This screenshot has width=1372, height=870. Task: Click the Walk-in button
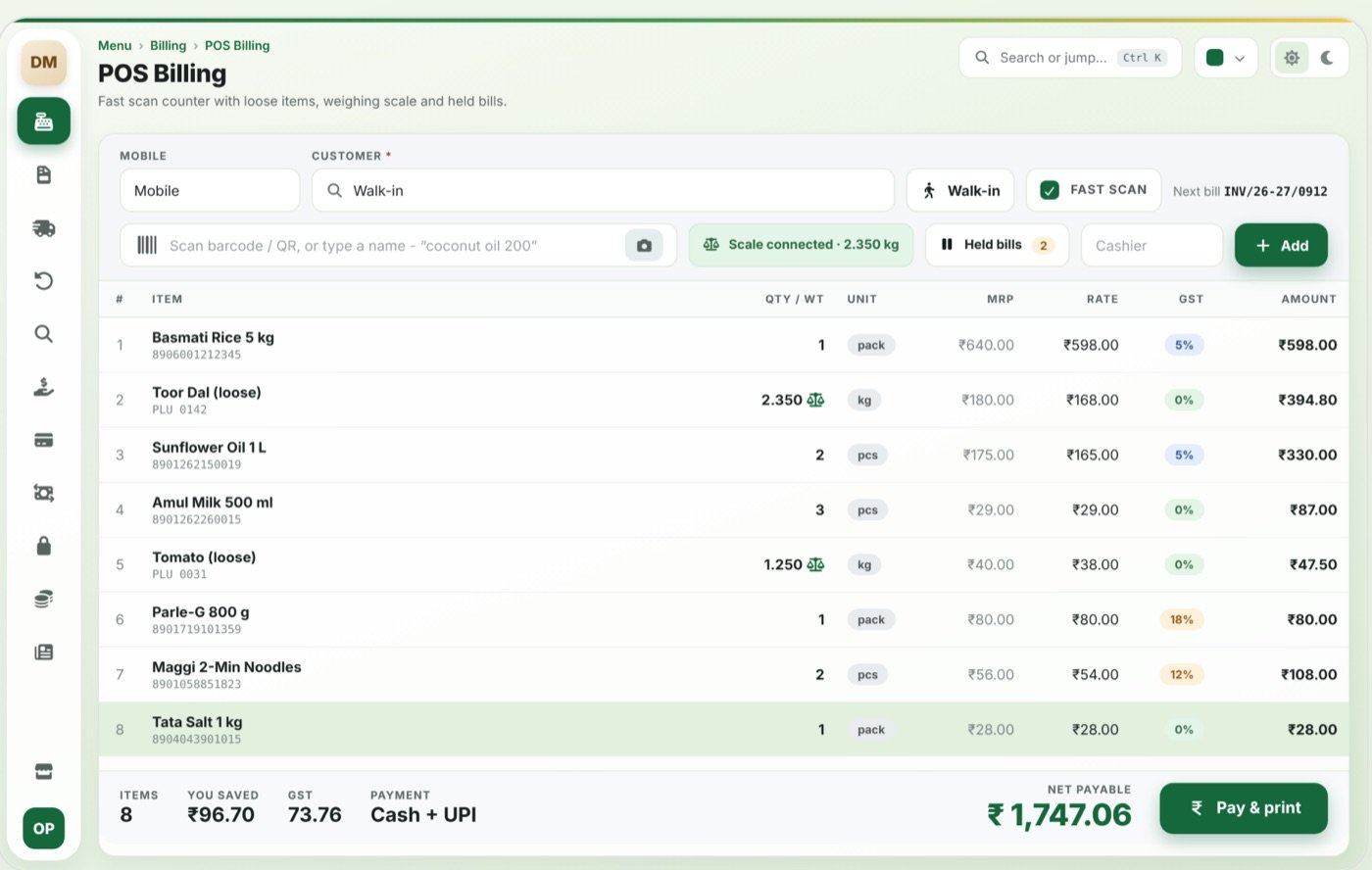(x=960, y=190)
